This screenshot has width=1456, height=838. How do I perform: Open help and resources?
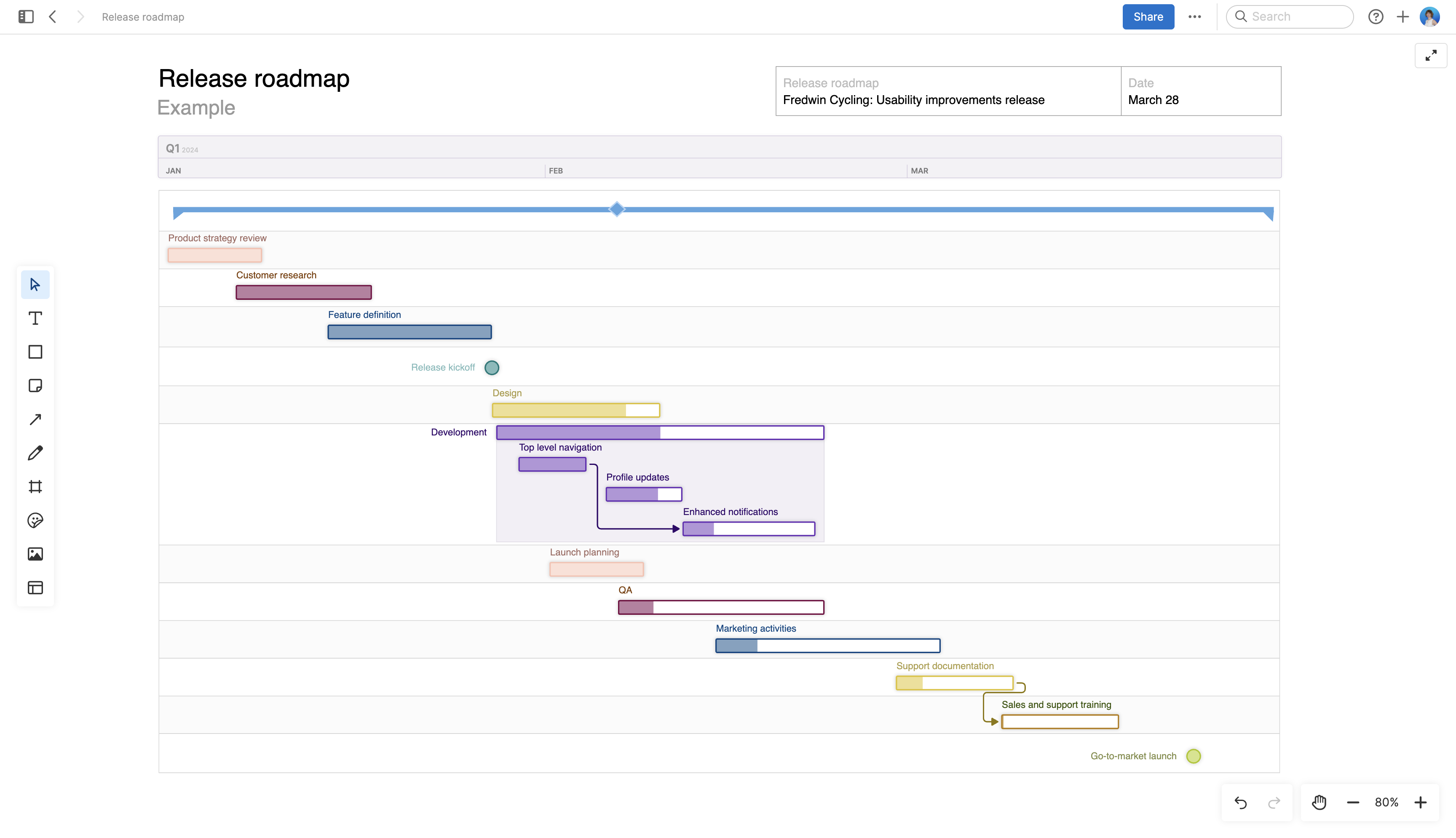[1376, 17]
